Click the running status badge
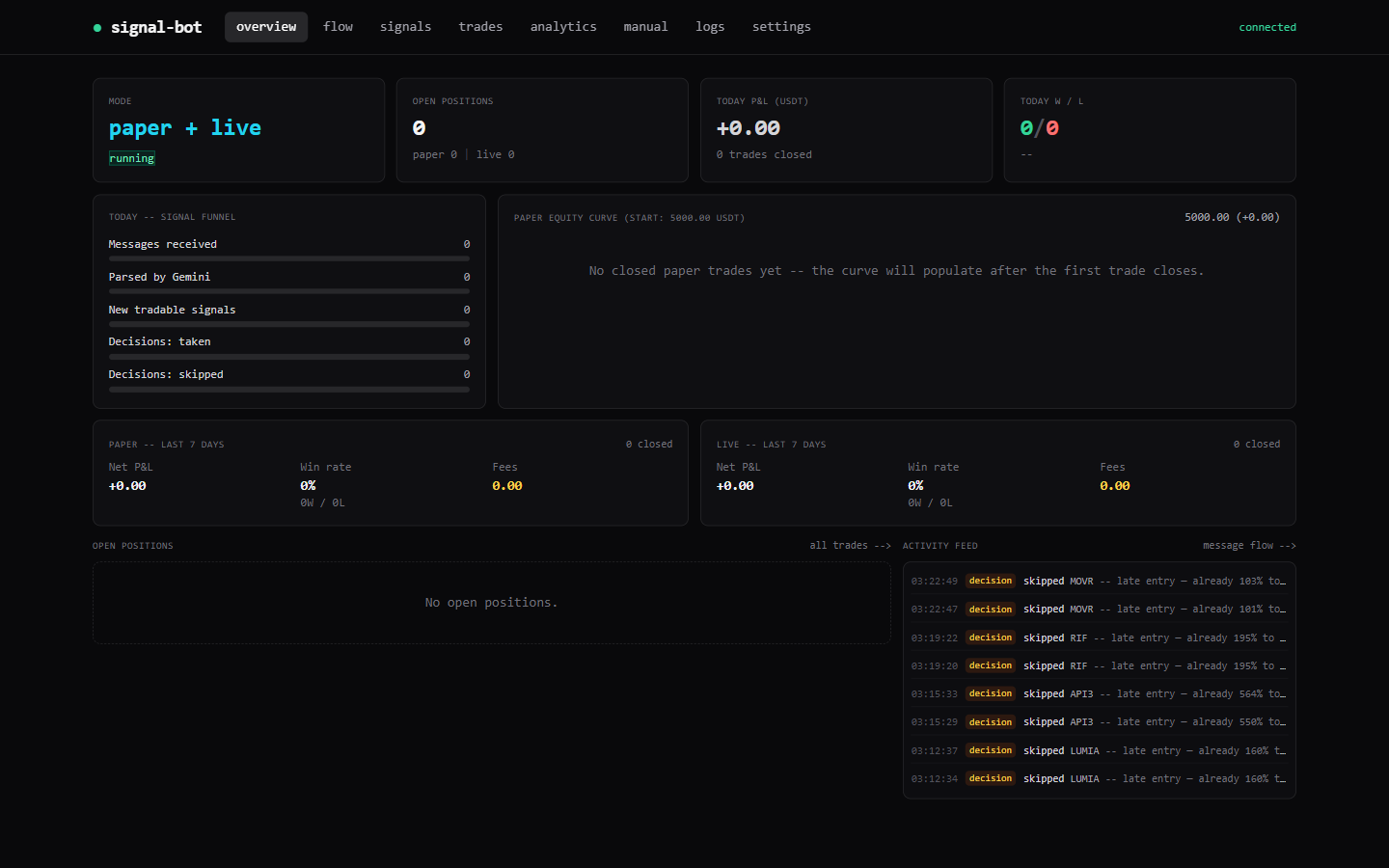This screenshot has height=868, width=1389. click(132, 158)
